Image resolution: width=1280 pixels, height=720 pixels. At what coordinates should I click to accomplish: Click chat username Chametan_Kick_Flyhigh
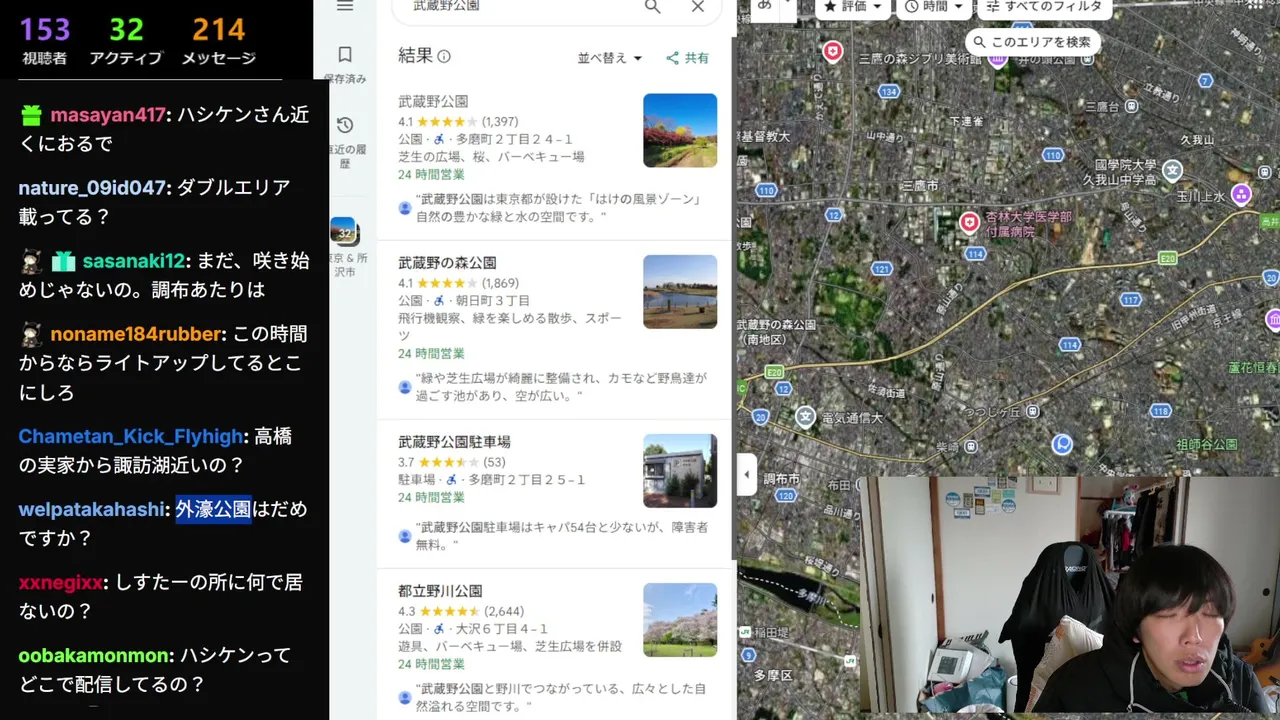tap(130, 437)
